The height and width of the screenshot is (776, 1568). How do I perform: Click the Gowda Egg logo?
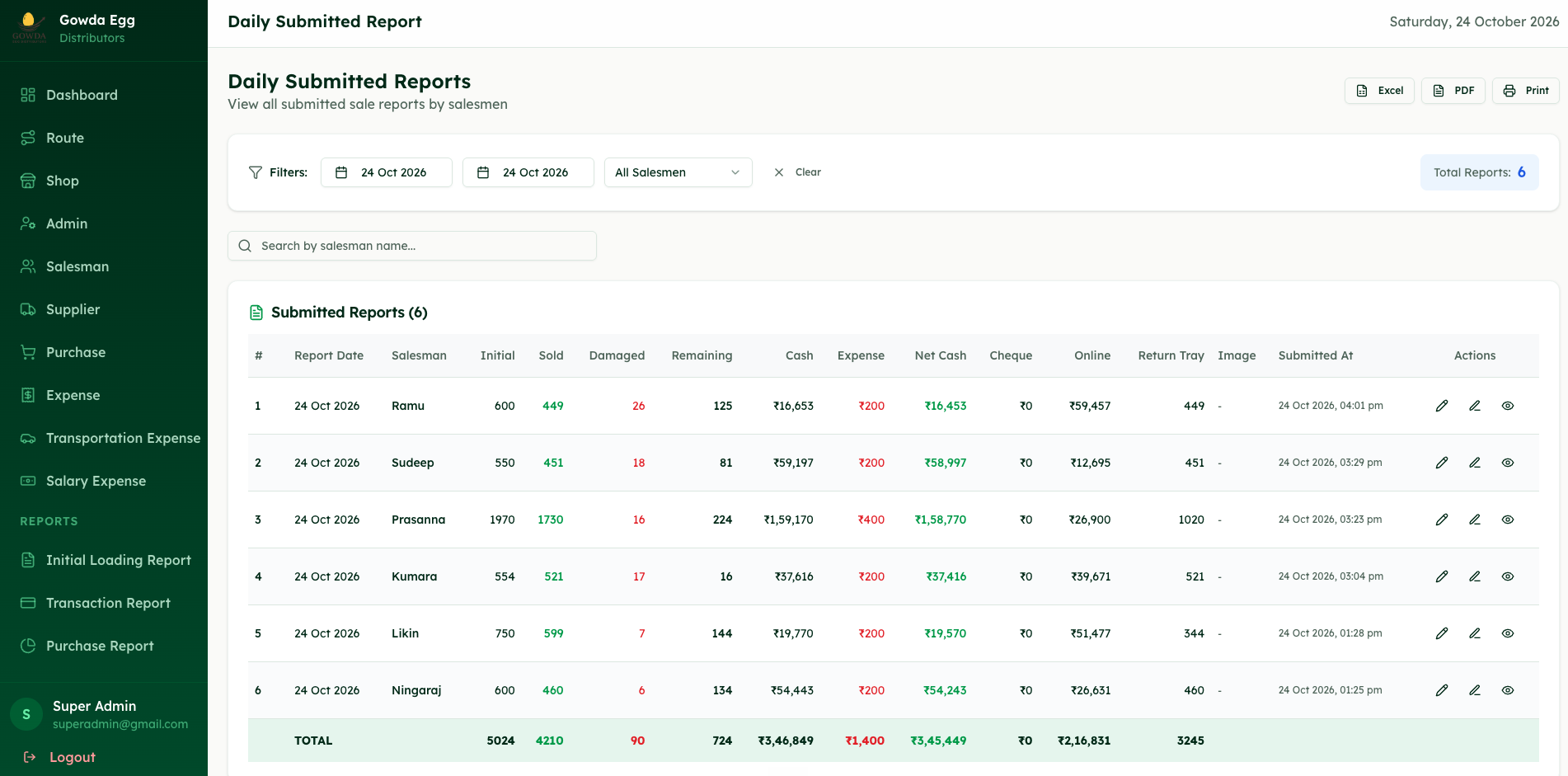29,27
